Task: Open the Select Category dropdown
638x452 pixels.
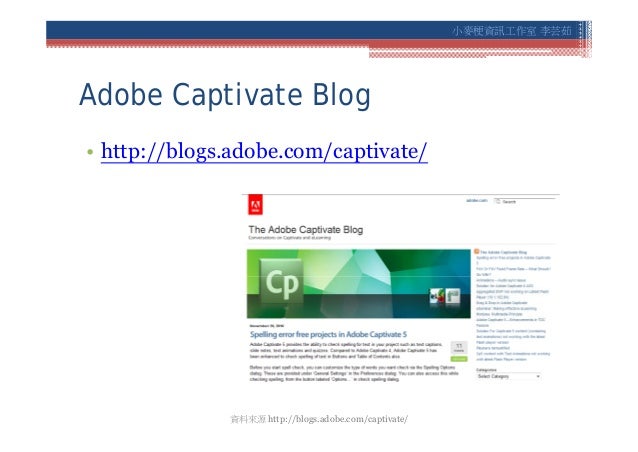Action: tap(509, 376)
